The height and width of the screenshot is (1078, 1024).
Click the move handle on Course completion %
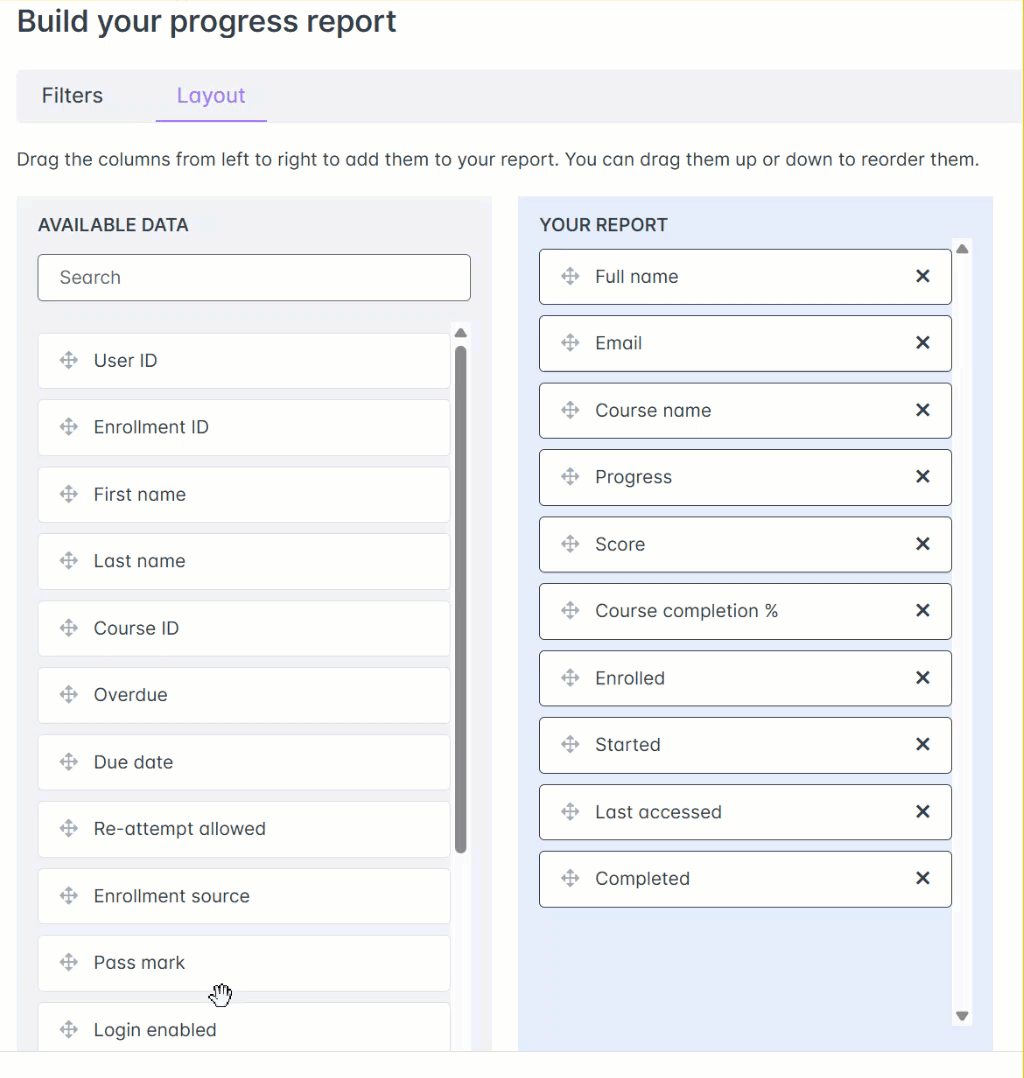(x=570, y=611)
